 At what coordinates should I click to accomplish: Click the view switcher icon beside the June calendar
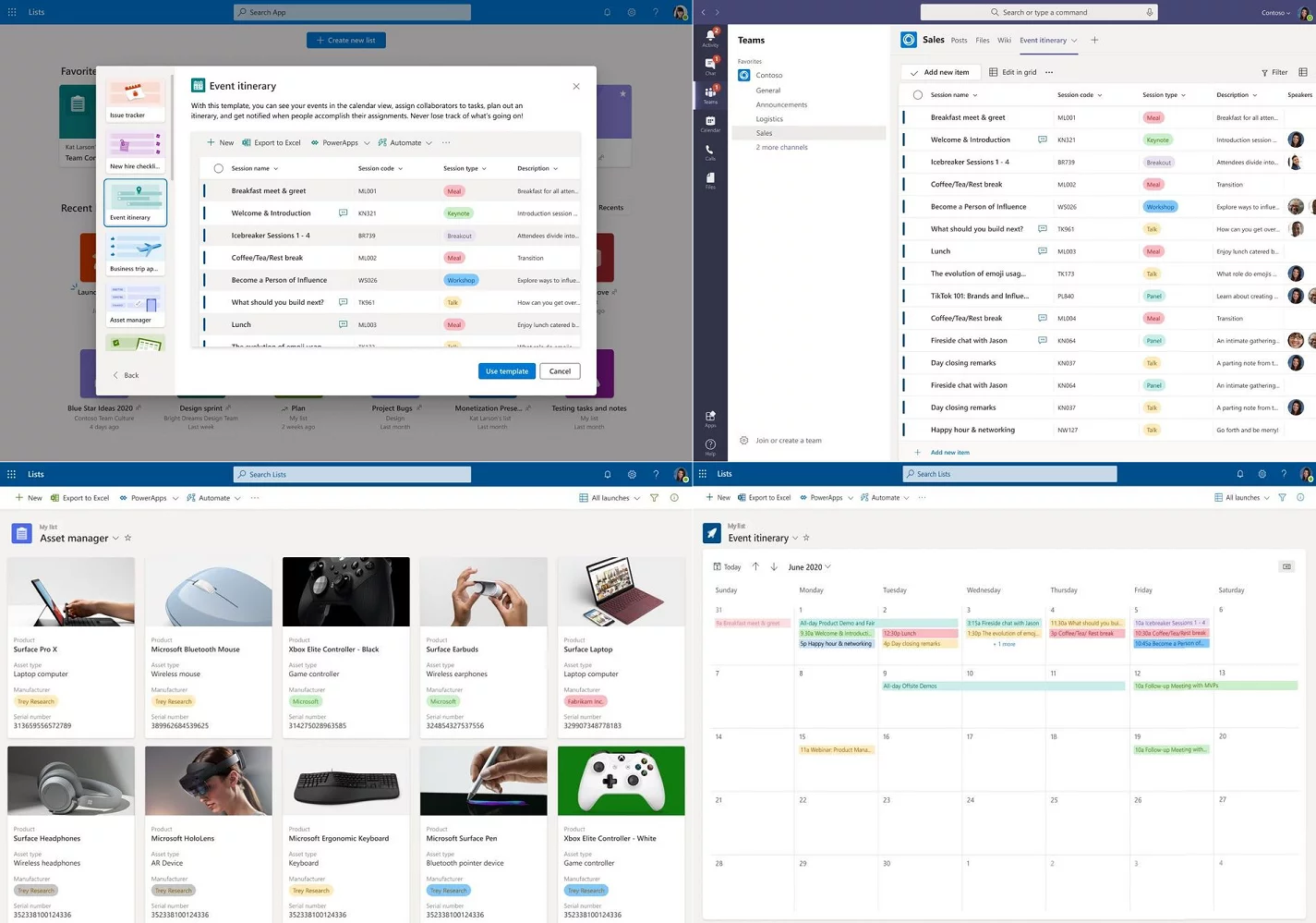1286,566
